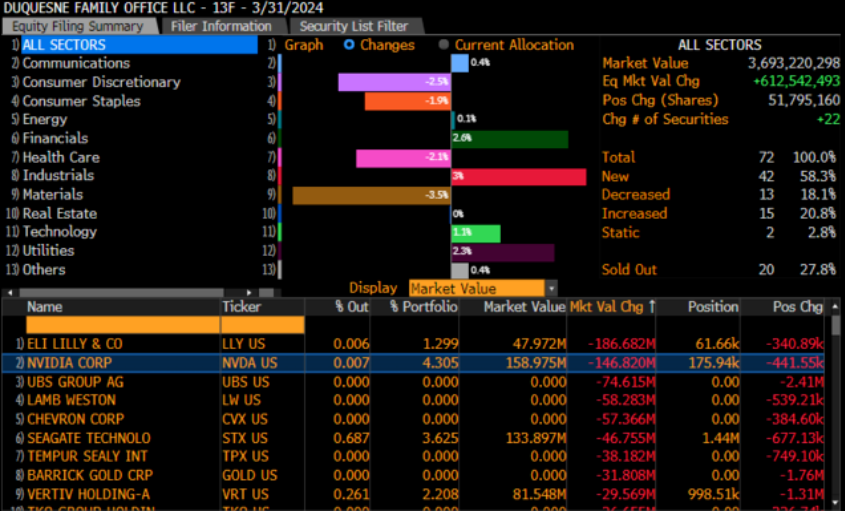Click the Financials 2.6% green bar

(x=510, y=138)
